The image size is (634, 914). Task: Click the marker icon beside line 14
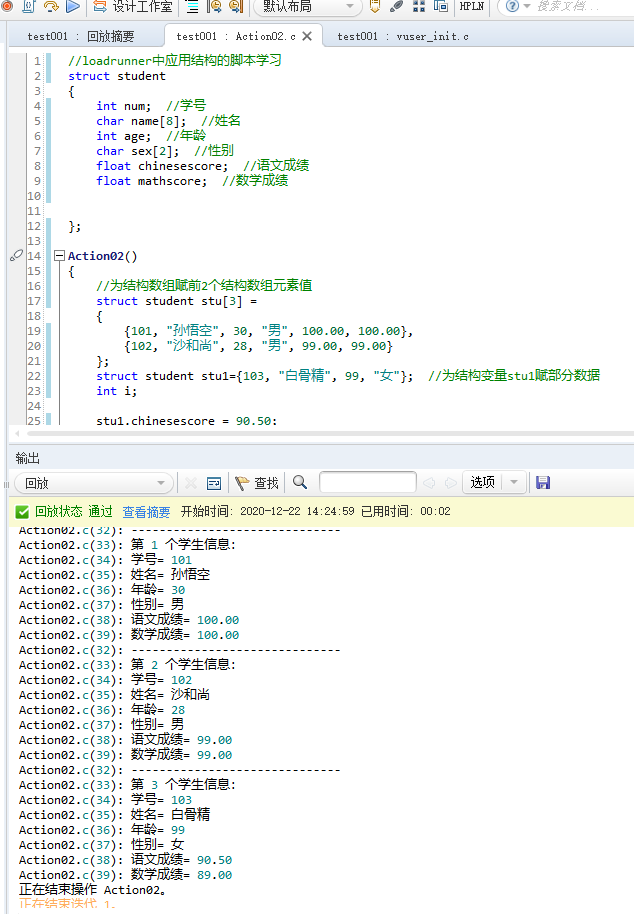click(16, 255)
